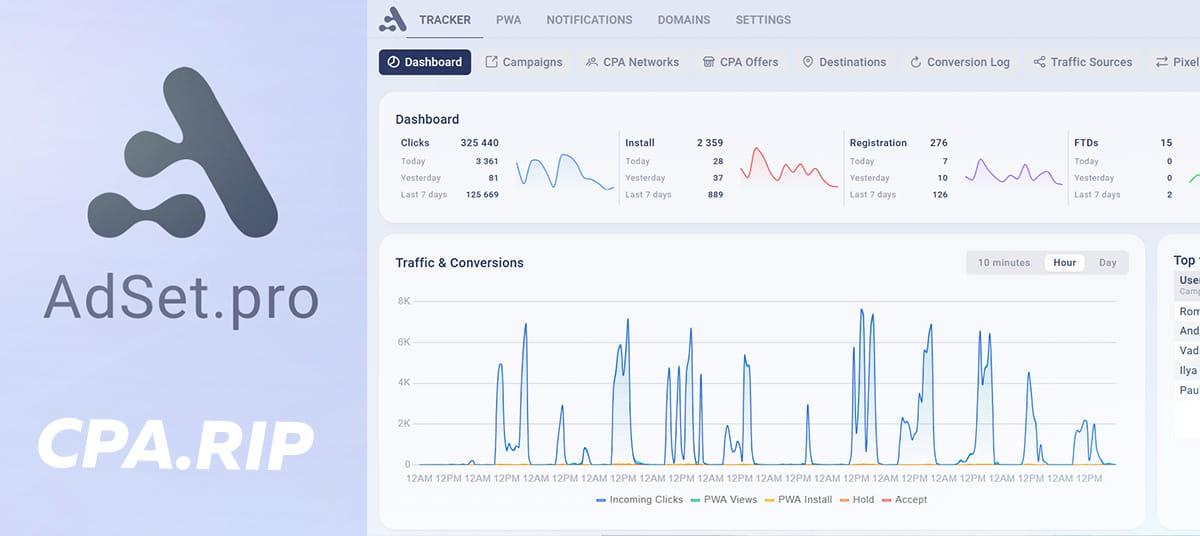Click the Campaigns external-link icon
Screen dimensions: 1200x536
point(492,62)
